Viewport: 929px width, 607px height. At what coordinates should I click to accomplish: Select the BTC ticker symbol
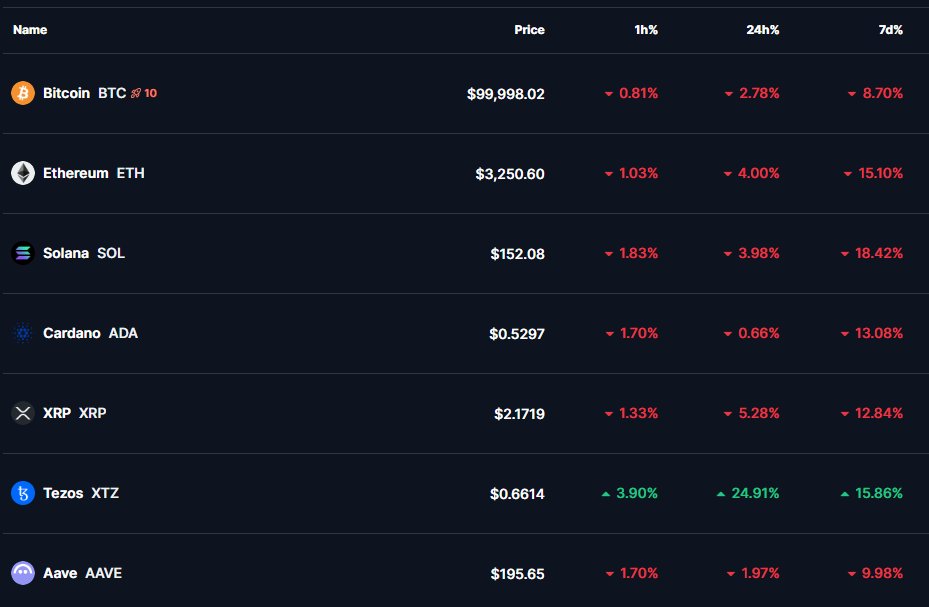(x=112, y=93)
